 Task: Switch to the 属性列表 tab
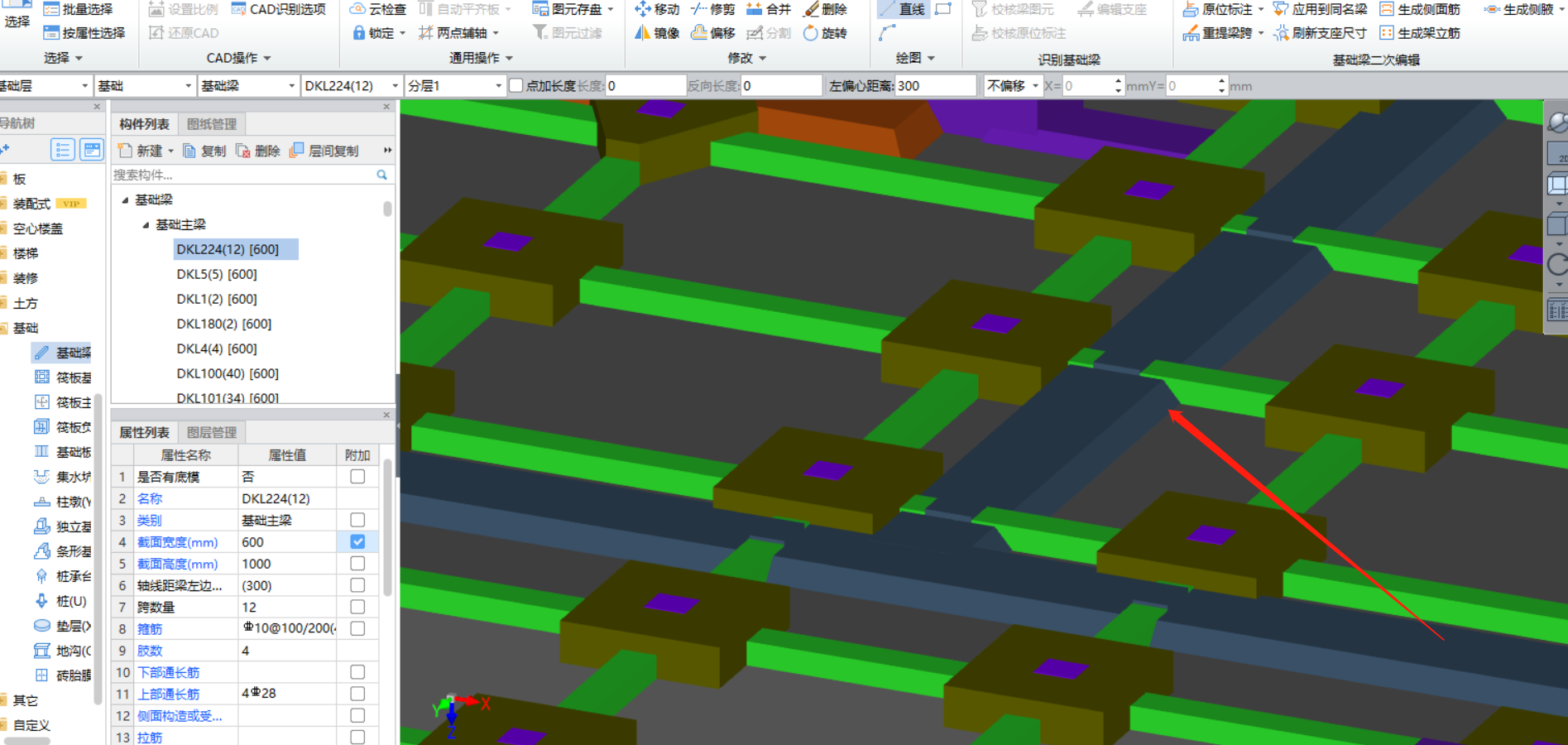coord(144,432)
